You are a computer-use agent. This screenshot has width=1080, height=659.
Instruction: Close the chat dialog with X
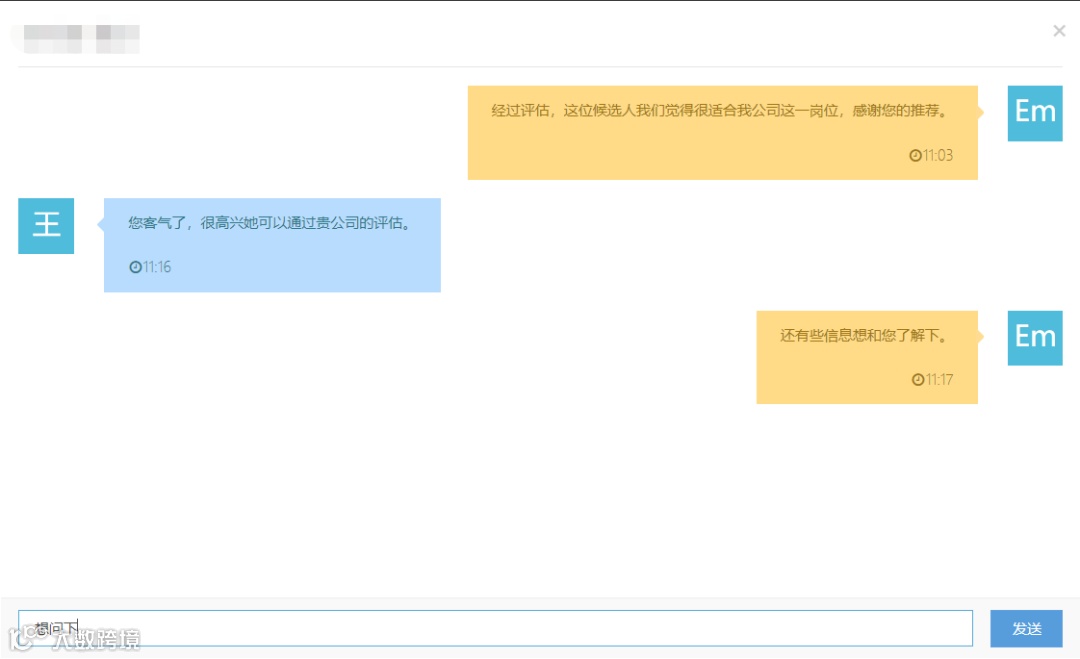(x=1059, y=31)
